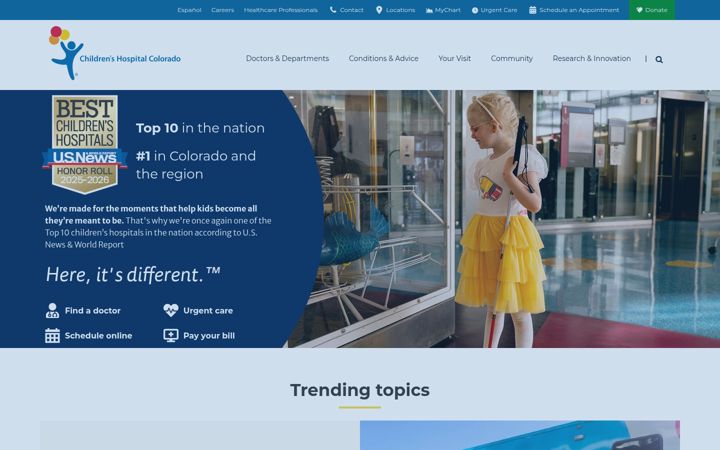The width and height of the screenshot is (720, 450).
Task: Click the green Donate button
Action: point(652,10)
